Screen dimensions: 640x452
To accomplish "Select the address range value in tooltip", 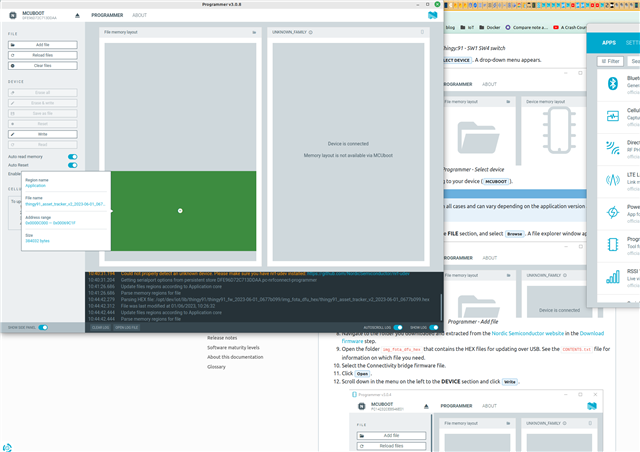I will click(50, 223).
